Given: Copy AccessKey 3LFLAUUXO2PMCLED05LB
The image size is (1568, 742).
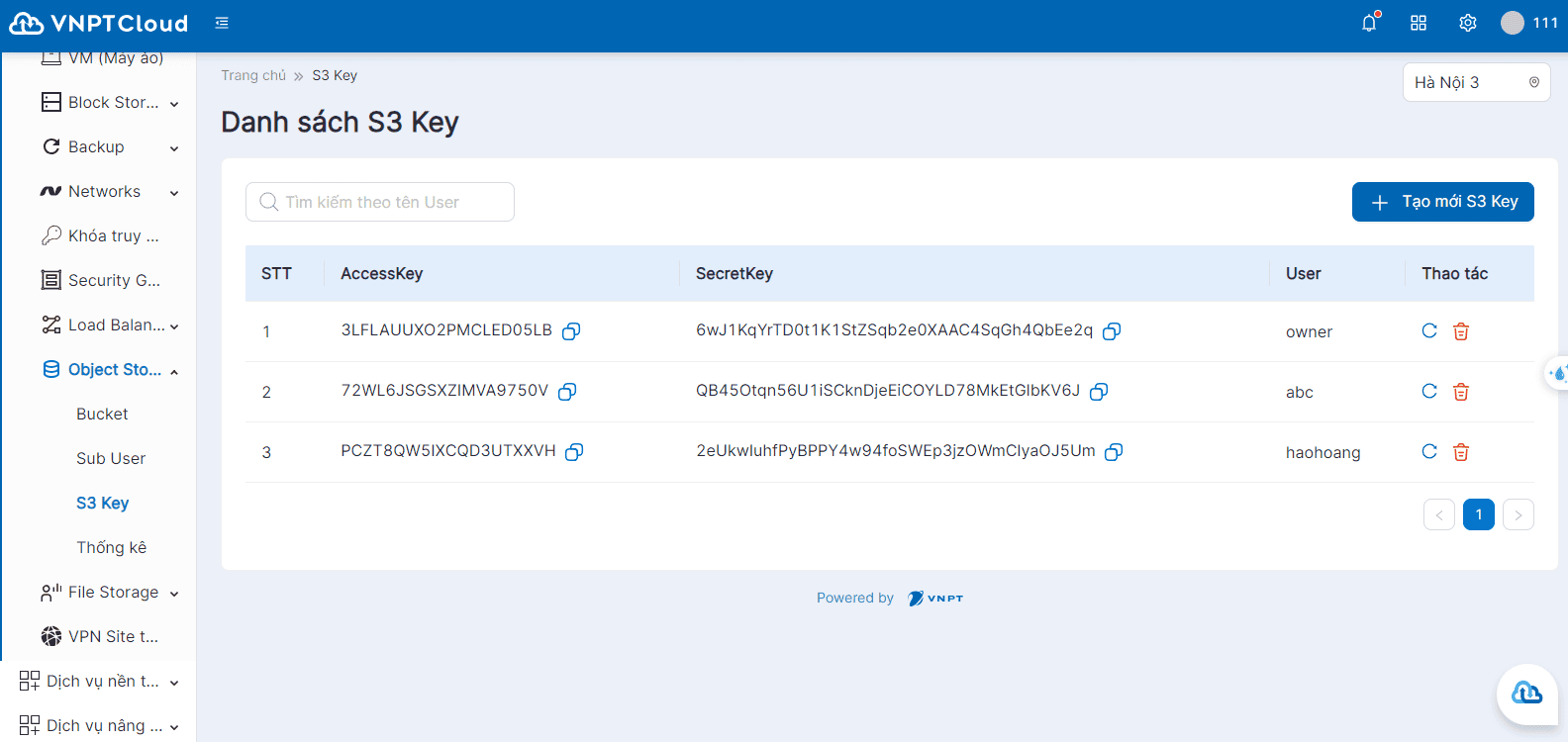Looking at the screenshot, I should click(x=571, y=331).
